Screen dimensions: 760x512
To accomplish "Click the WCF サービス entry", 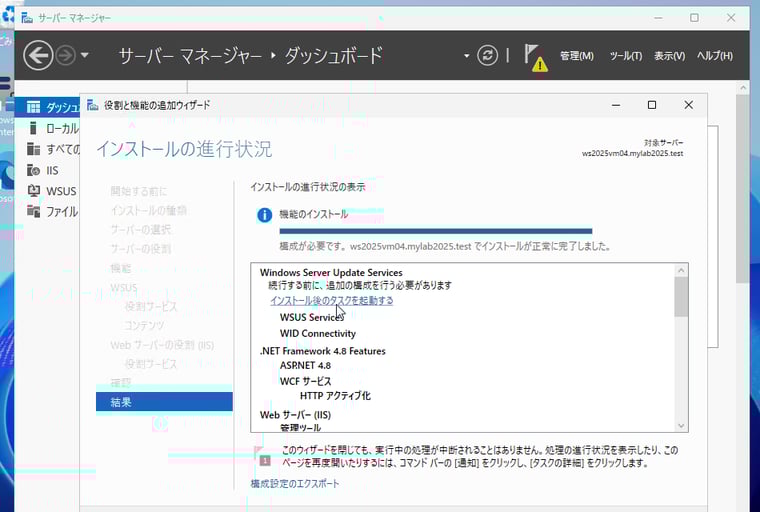I will (305, 382).
